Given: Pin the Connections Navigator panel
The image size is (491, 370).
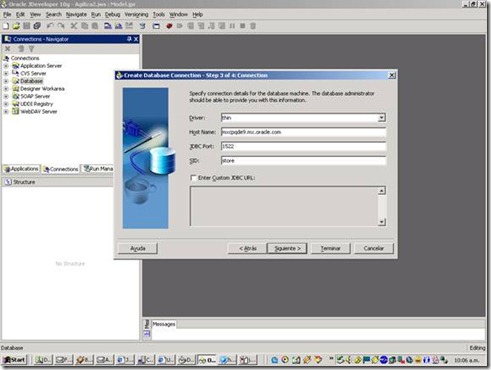Looking at the screenshot, I should [129, 39].
